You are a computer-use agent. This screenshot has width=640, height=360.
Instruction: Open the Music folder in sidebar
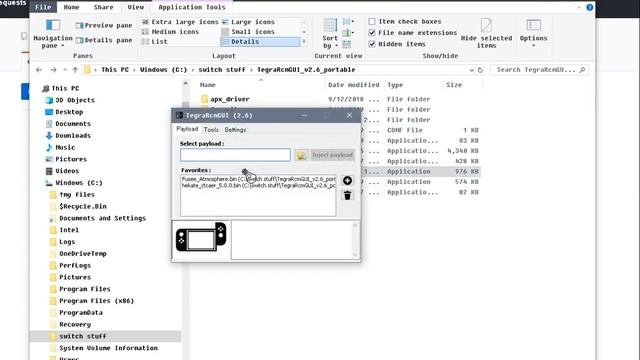pos(60,147)
